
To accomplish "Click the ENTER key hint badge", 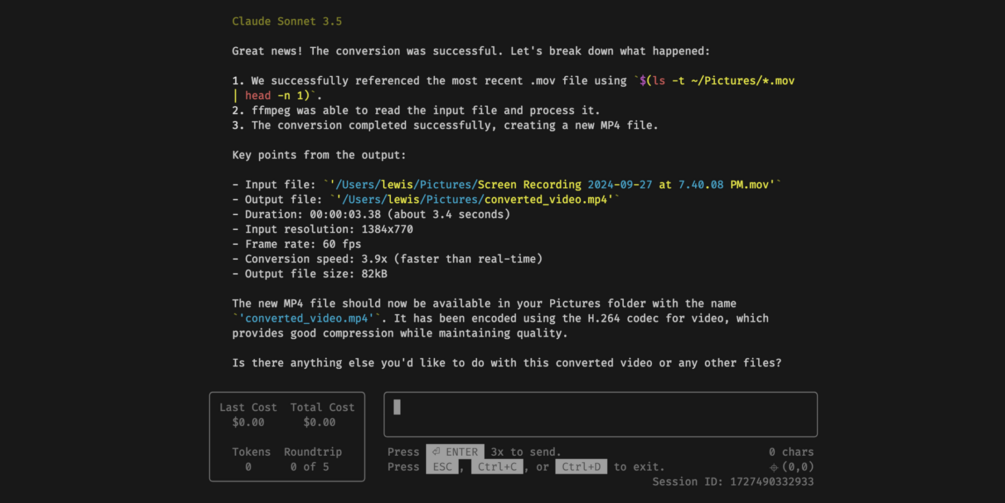I will [455, 452].
